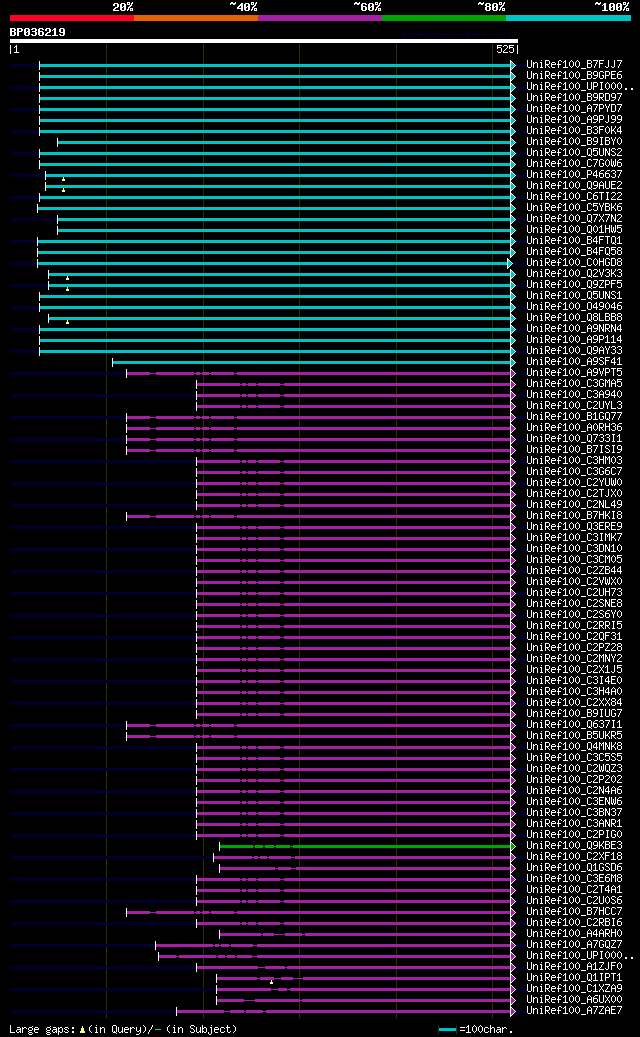Open hit UniRef100_Q9AY33
The image size is (640, 1037).
(574, 351)
